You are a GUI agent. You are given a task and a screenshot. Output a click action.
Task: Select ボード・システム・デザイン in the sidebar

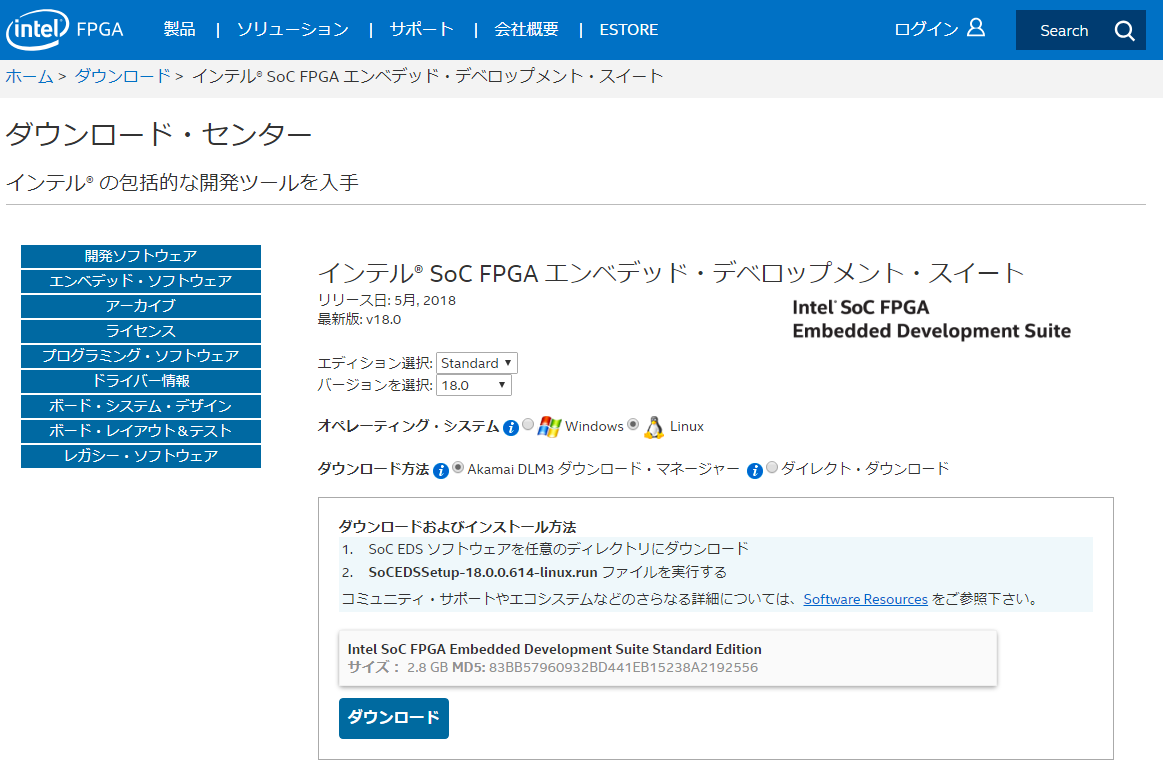[141, 407]
